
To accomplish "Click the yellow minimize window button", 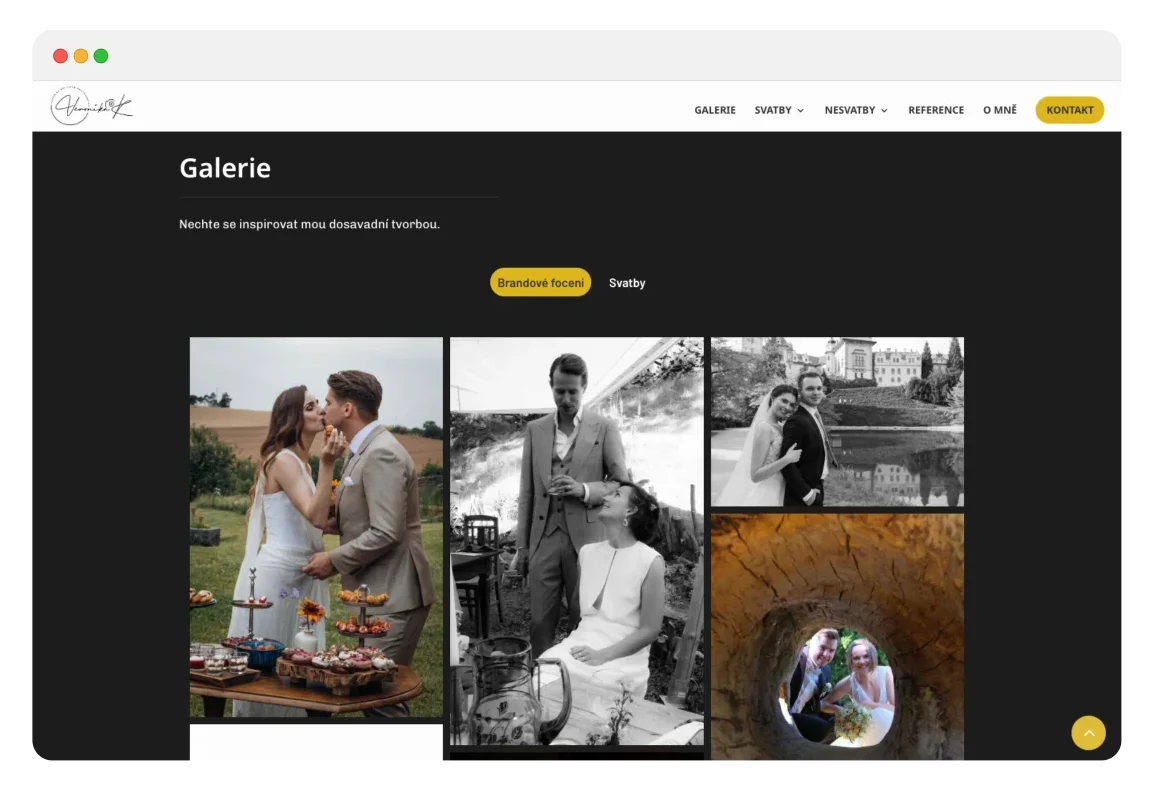I will click(81, 56).
